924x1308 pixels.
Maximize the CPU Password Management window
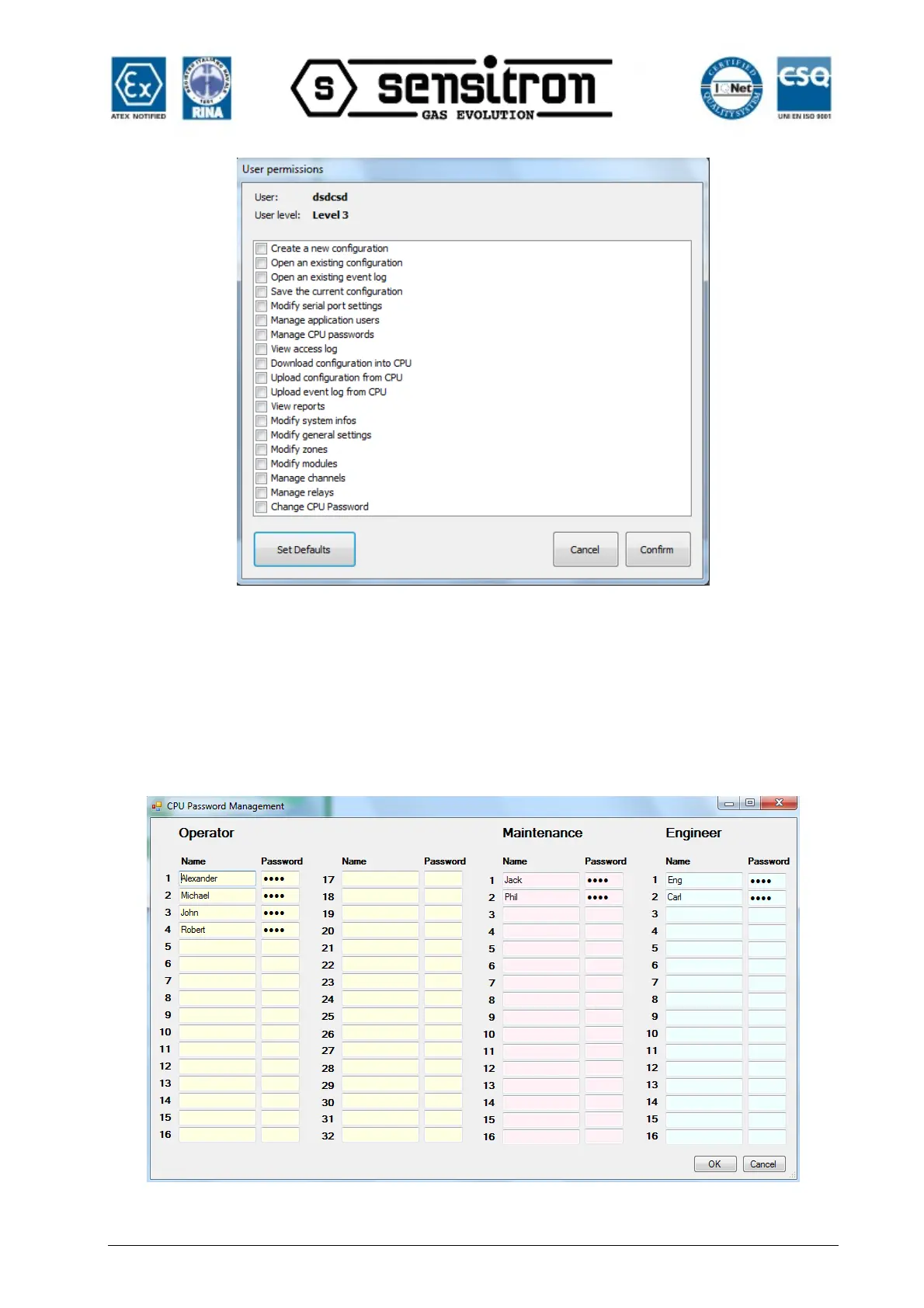tap(749, 803)
